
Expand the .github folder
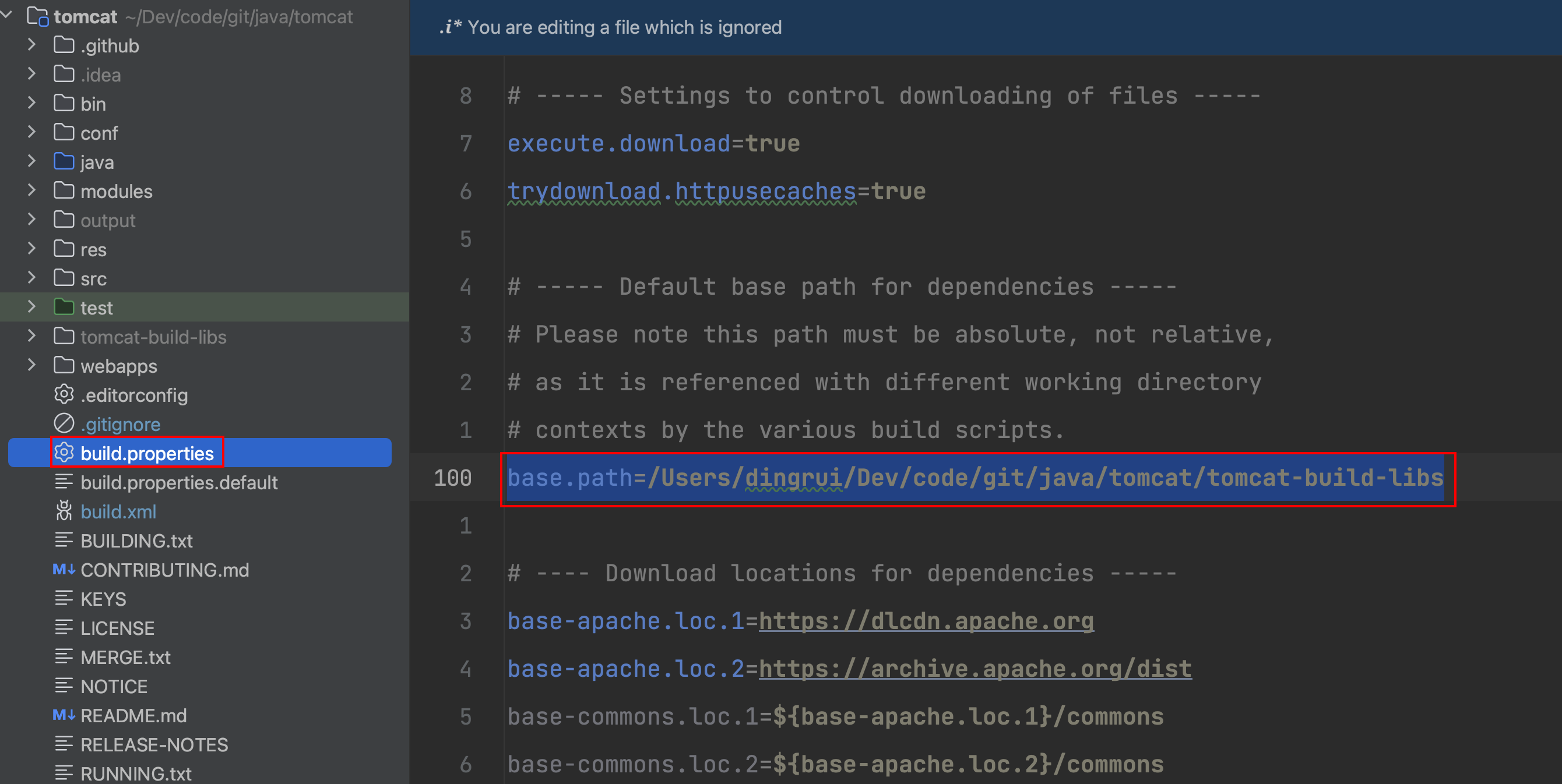(x=31, y=45)
